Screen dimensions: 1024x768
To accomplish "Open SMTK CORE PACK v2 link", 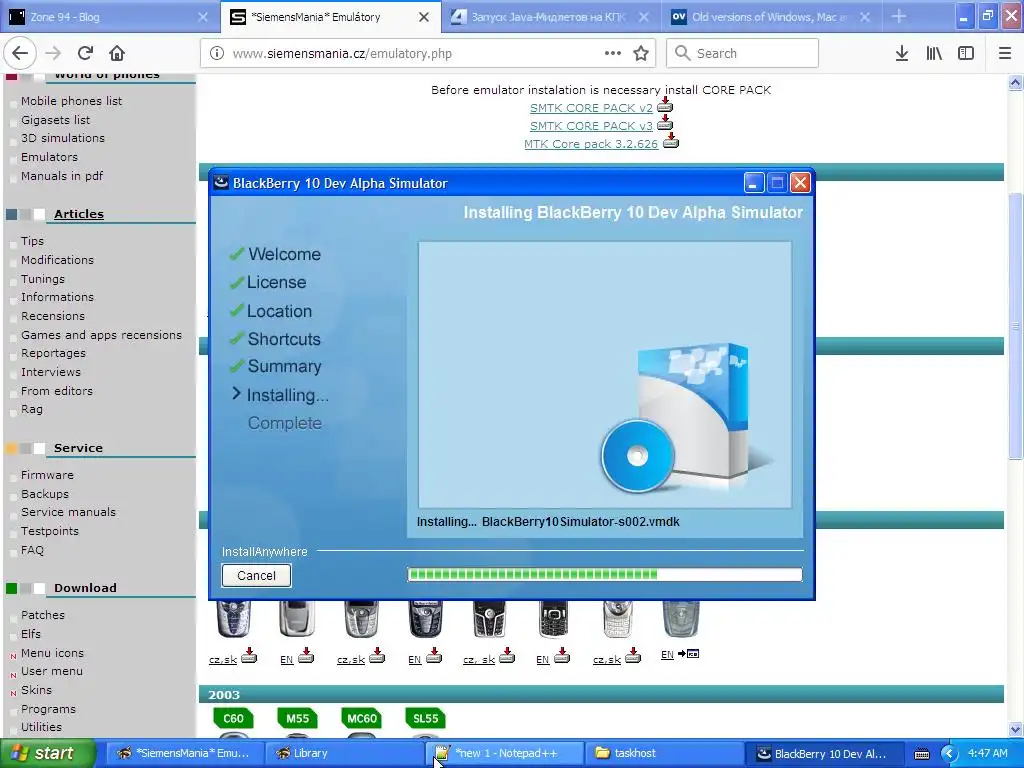I will pos(591,108).
